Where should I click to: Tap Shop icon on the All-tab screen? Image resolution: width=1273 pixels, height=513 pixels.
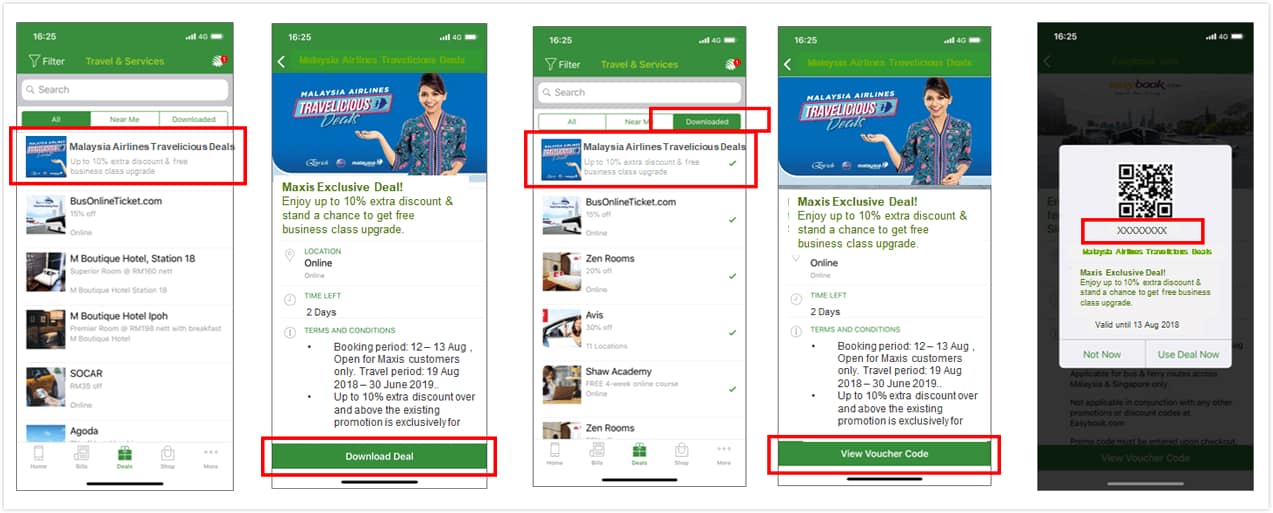tap(168, 457)
